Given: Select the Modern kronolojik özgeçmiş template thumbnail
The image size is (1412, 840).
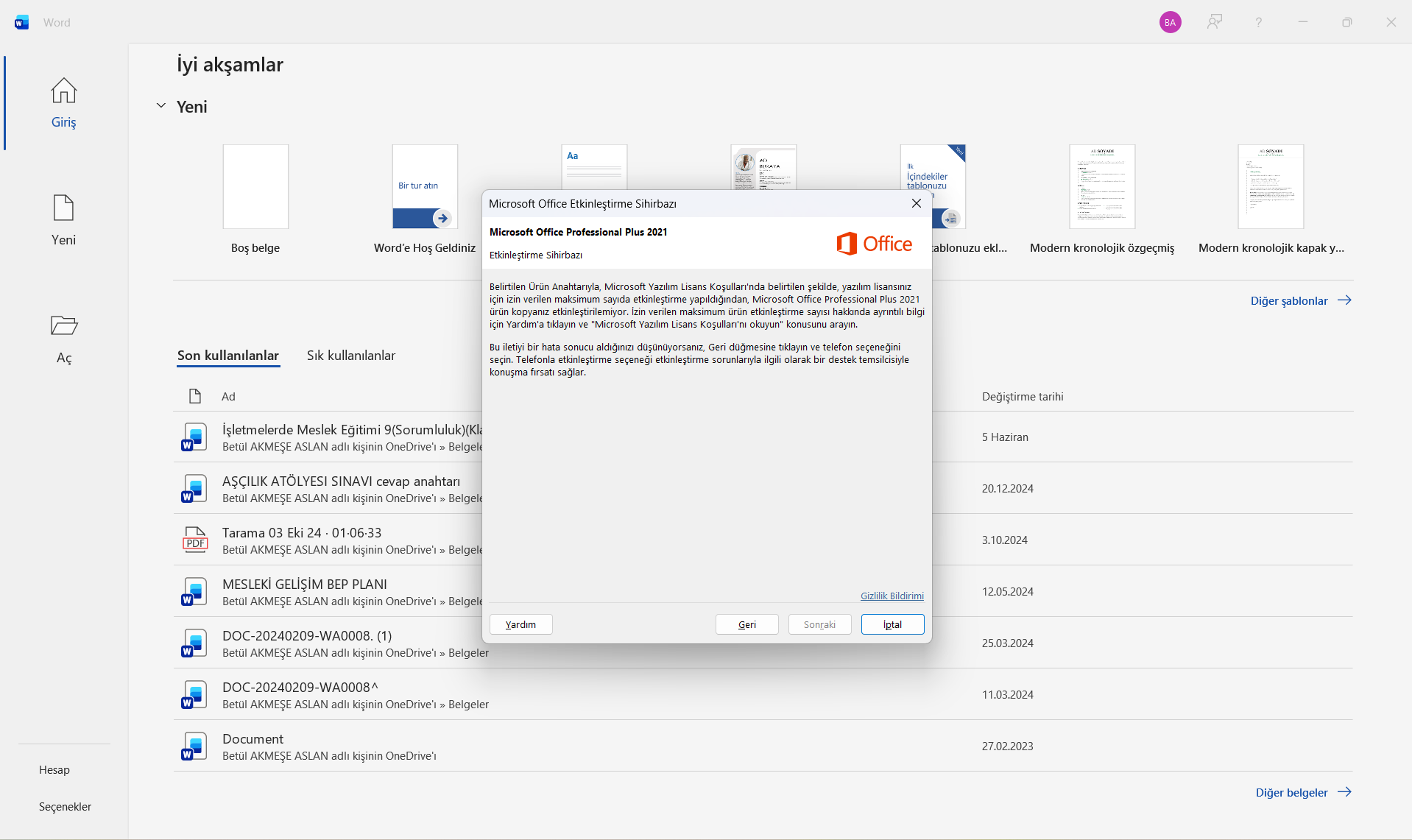Looking at the screenshot, I should click(x=1102, y=186).
